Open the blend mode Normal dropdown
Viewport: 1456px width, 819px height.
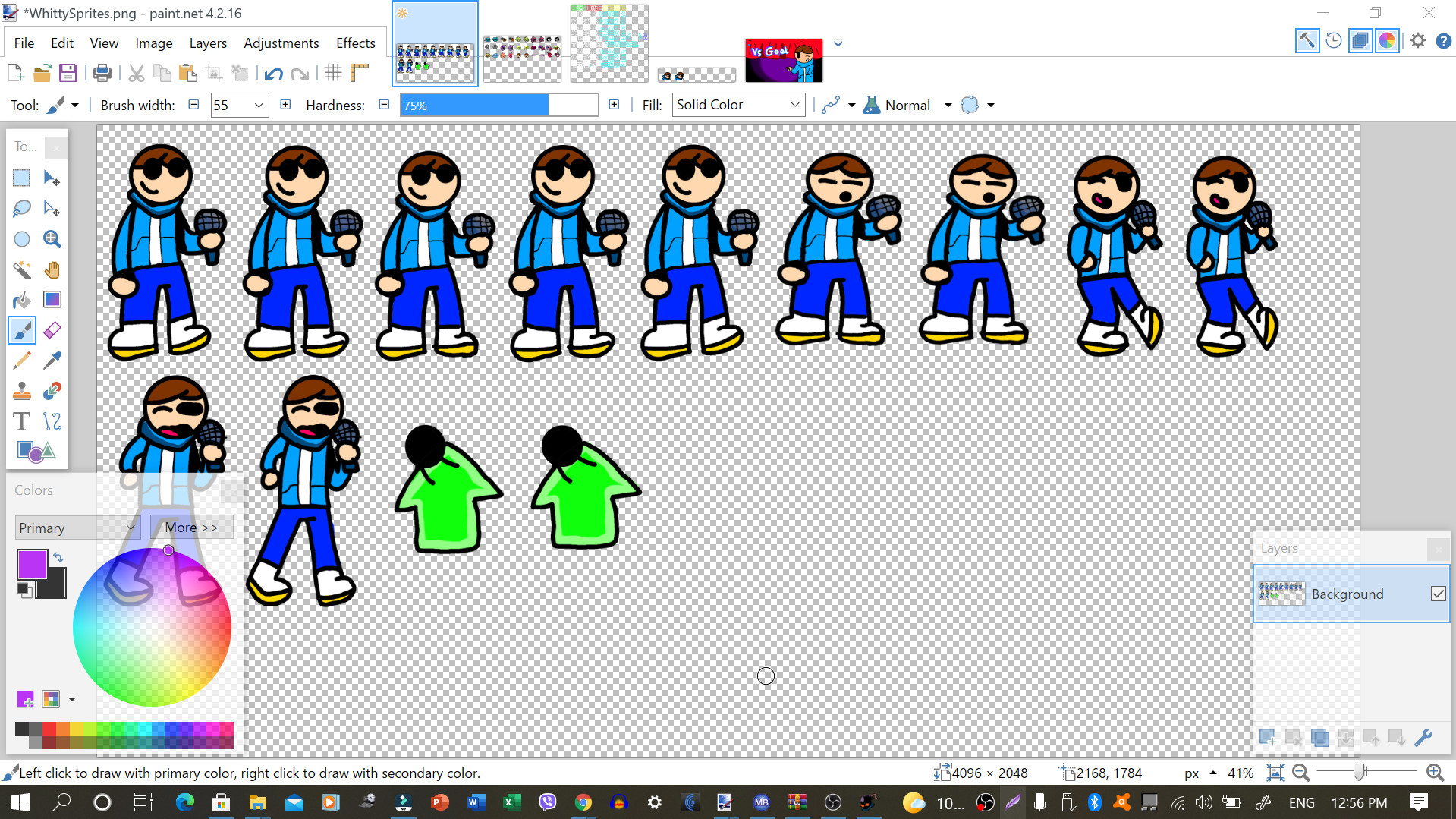point(948,105)
